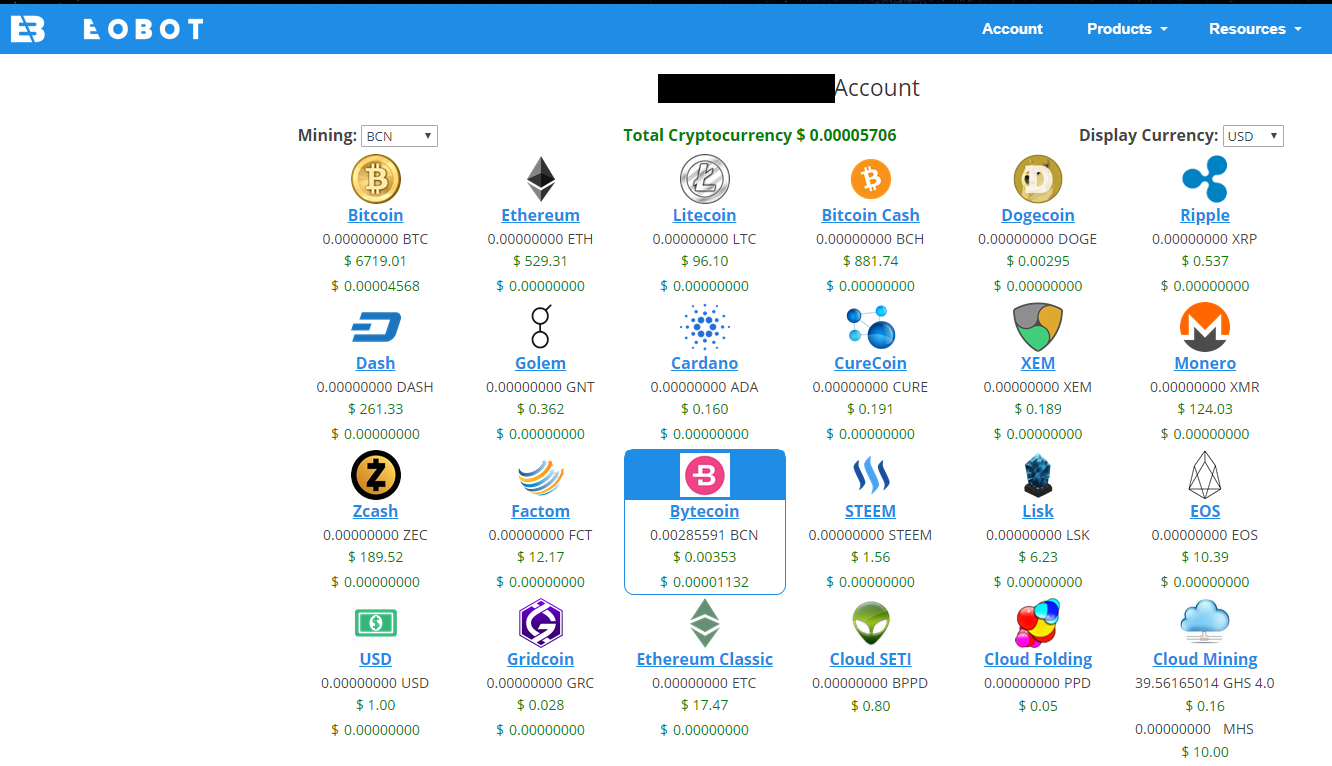1332x766 pixels.
Task: Open the Litecoin link
Action: tap(705, 215)
